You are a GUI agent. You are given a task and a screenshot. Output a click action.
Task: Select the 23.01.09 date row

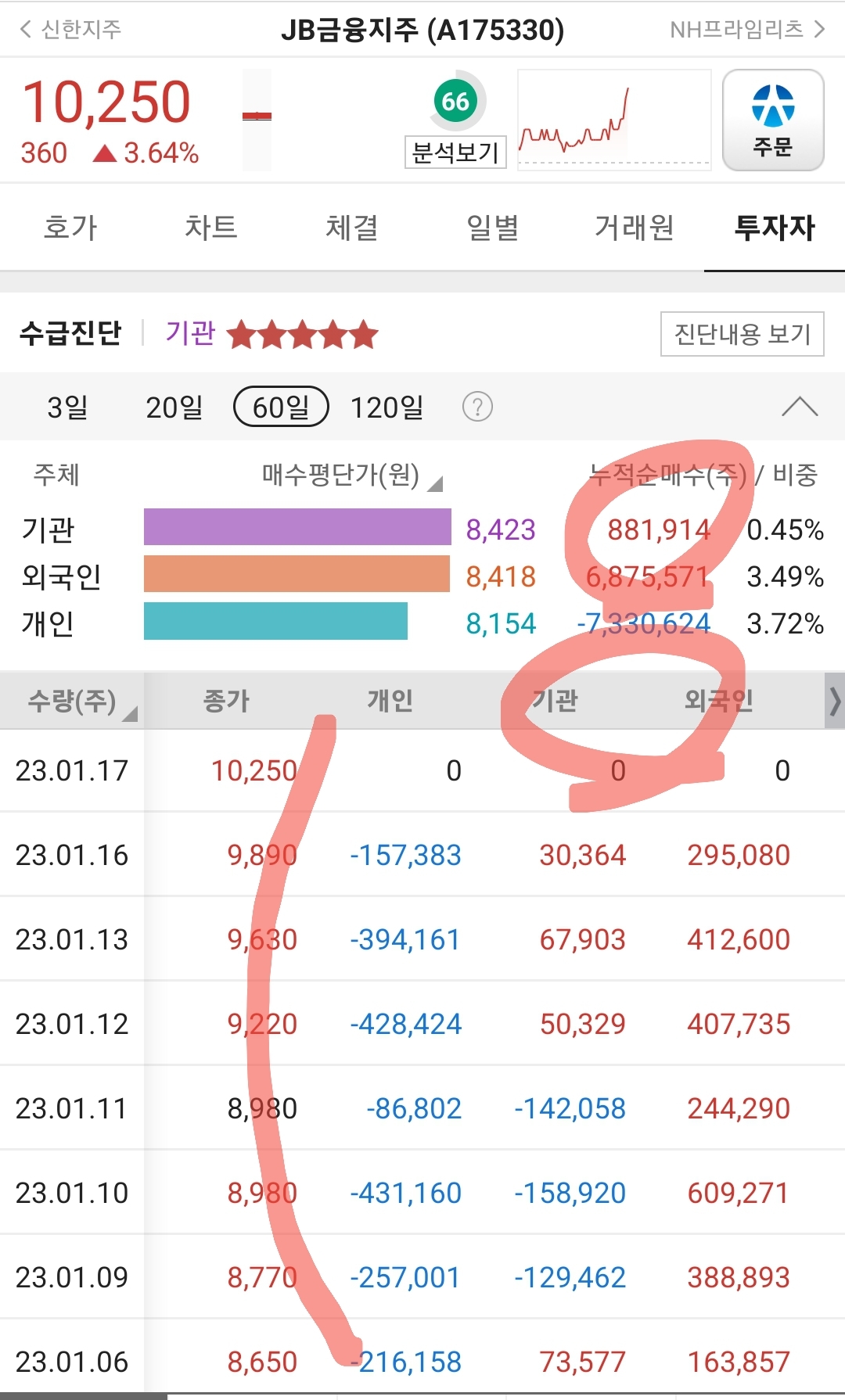pyautogui.click(x=422, y=1277)
